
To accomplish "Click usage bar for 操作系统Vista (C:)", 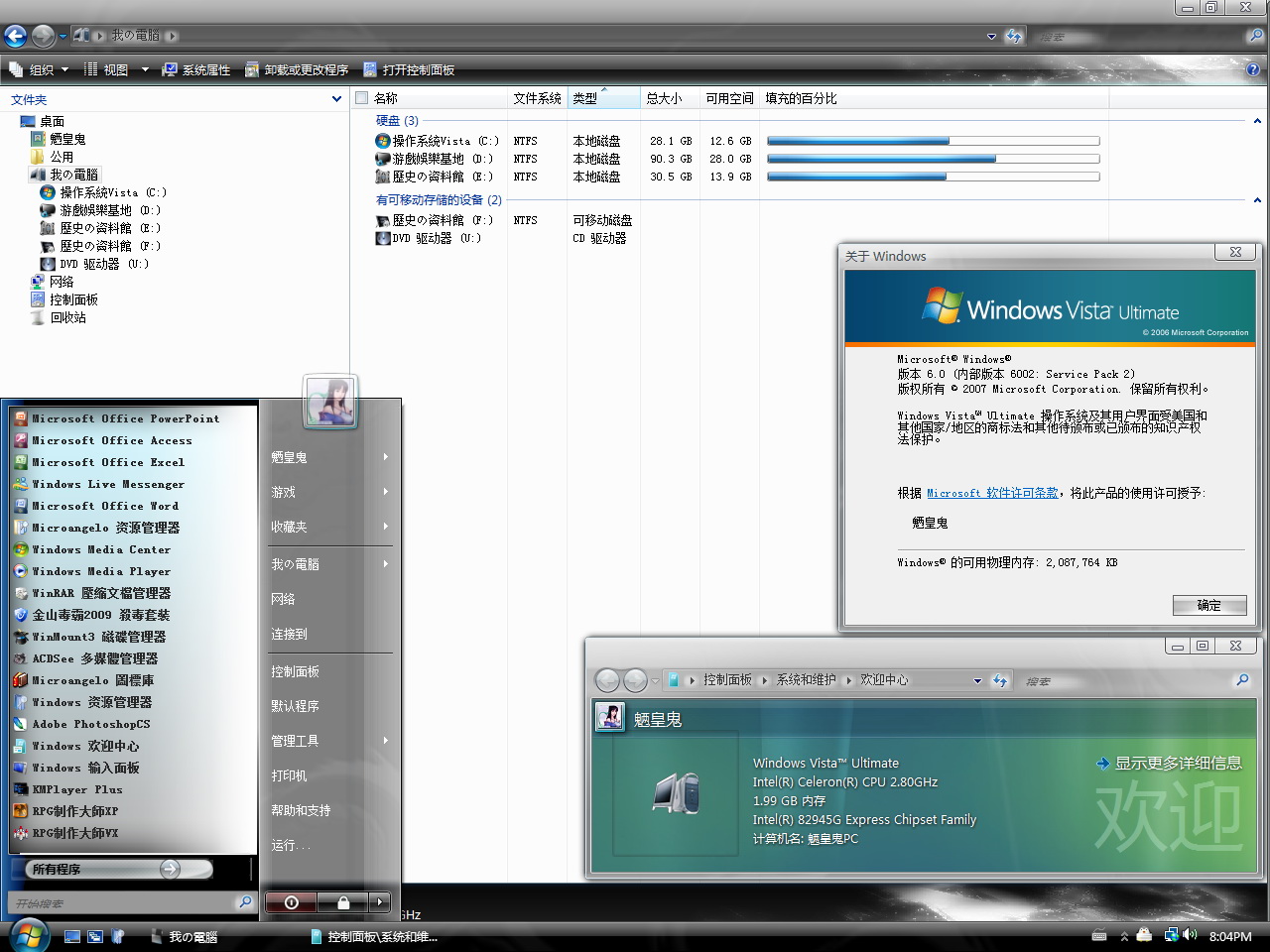I will click(x=933, y=141).
